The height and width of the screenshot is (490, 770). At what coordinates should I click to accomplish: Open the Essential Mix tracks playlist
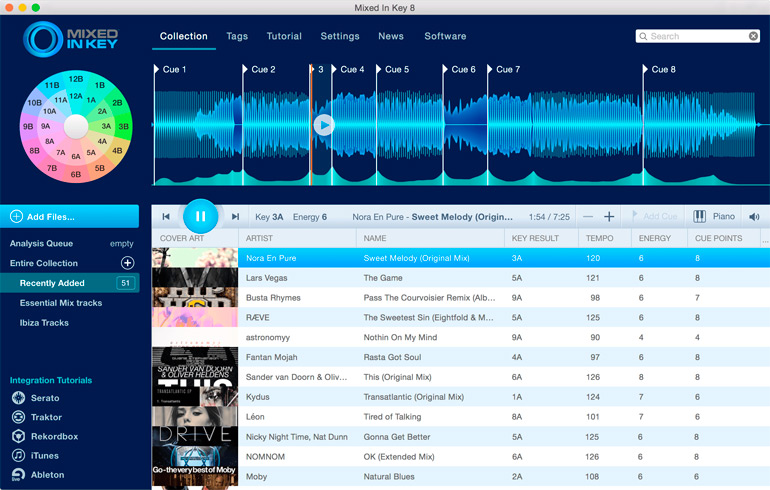pos(61,303)
